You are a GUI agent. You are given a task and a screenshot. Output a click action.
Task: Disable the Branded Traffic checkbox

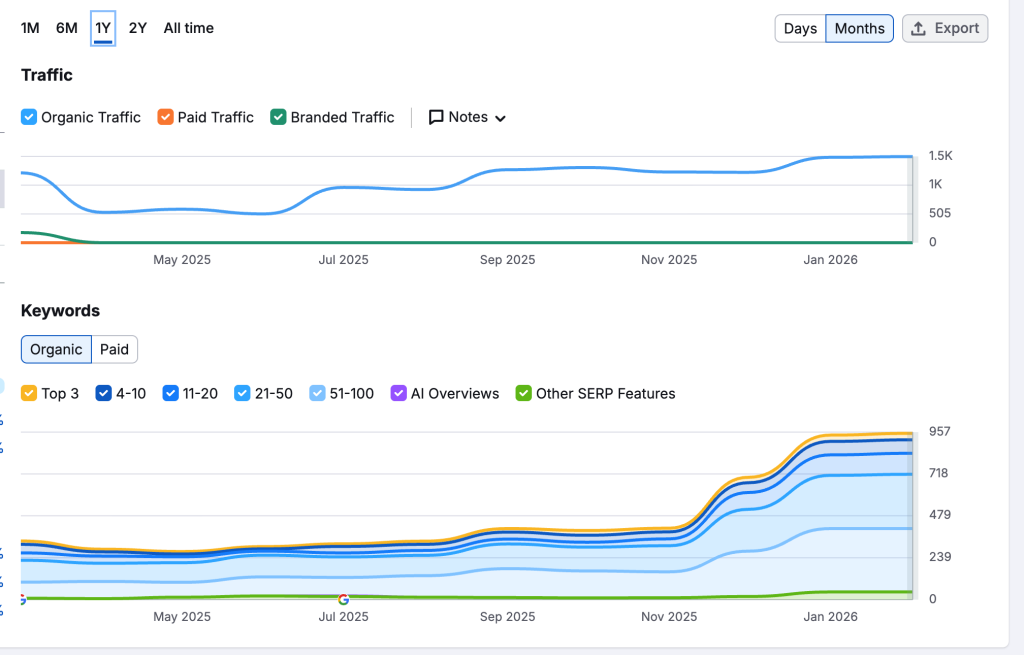click(x=278, y=117)
